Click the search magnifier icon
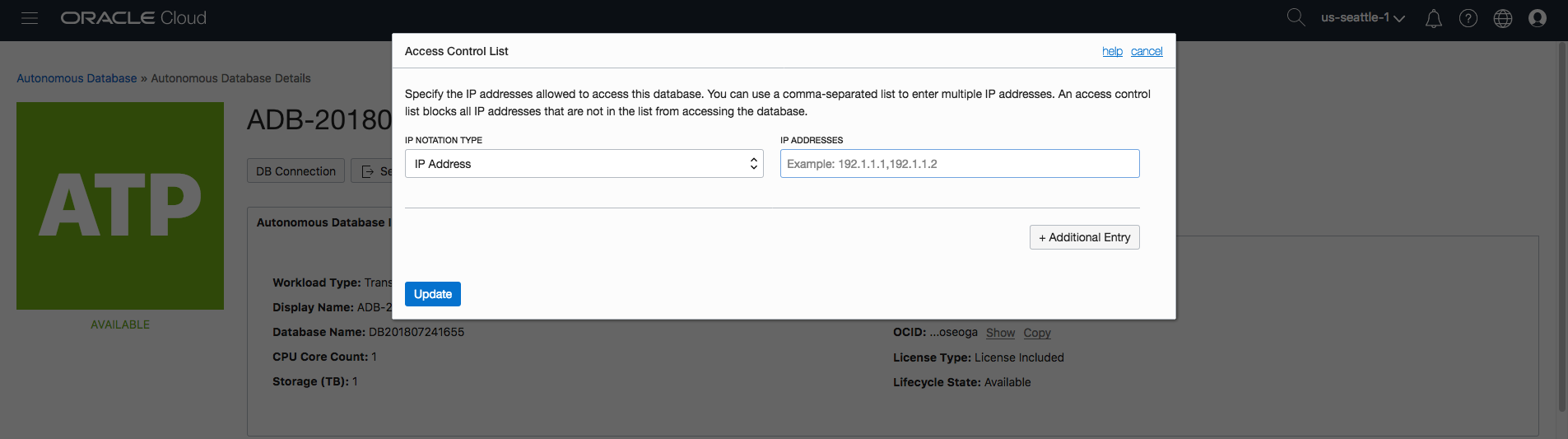Image resolution: width=1568 pixels, height=439 pixels. coord(1296,17)
